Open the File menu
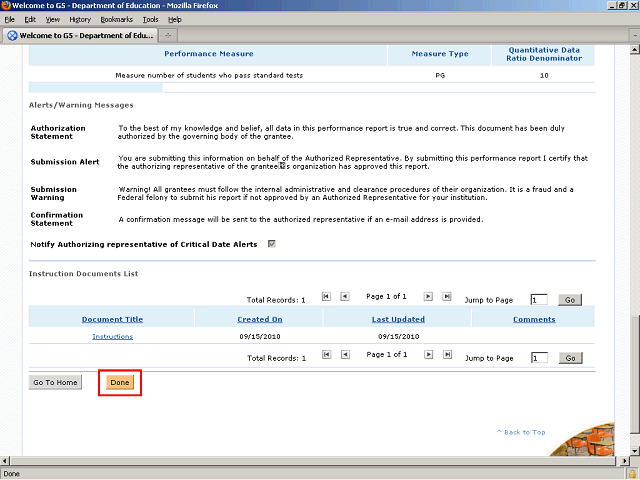 pos(9,20)
